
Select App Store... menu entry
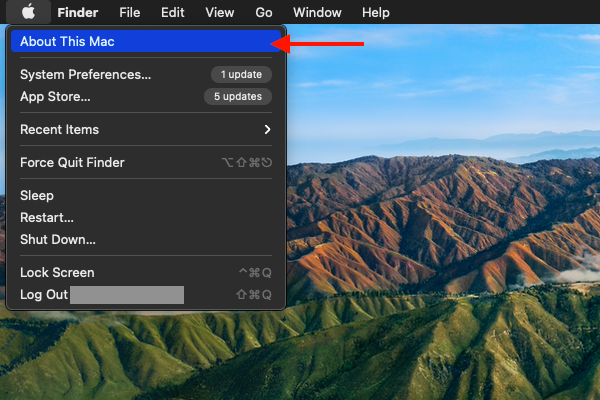point(146,96)
